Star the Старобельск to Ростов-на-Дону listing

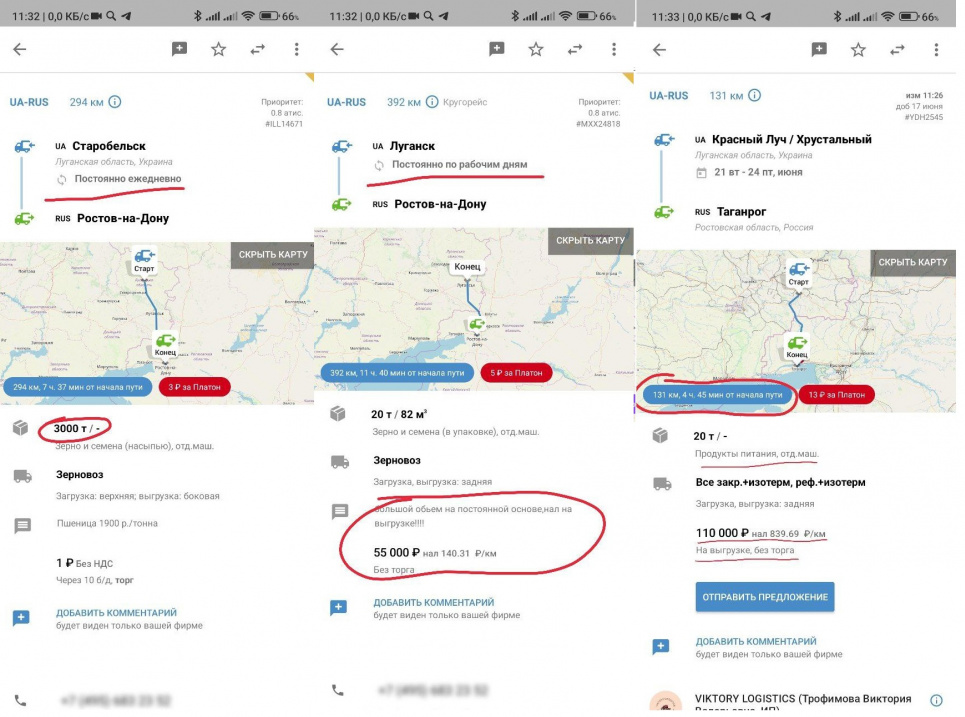pyautogui.click(x=219, y=49)
